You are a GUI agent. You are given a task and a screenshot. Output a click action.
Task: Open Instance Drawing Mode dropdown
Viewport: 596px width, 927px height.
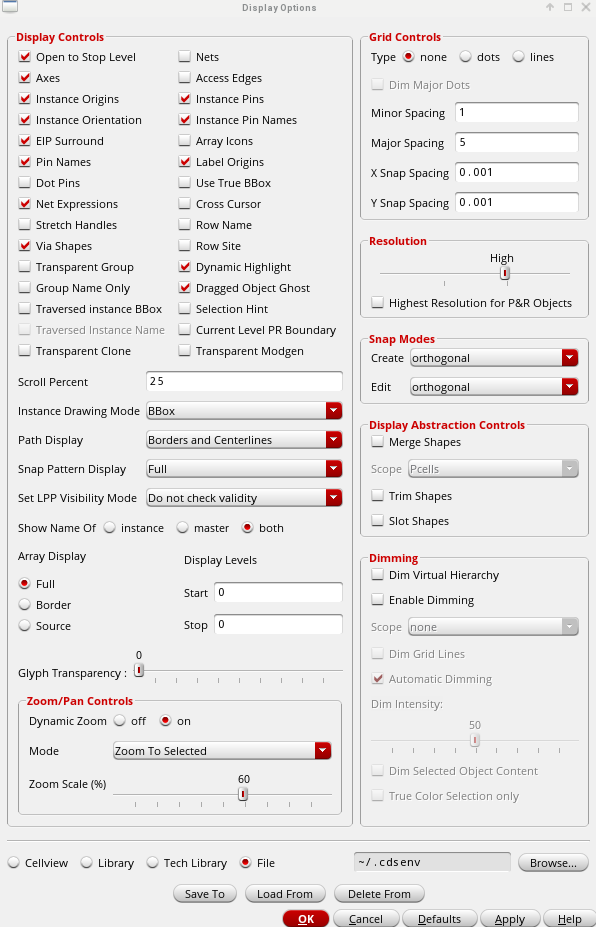(244, 411)
